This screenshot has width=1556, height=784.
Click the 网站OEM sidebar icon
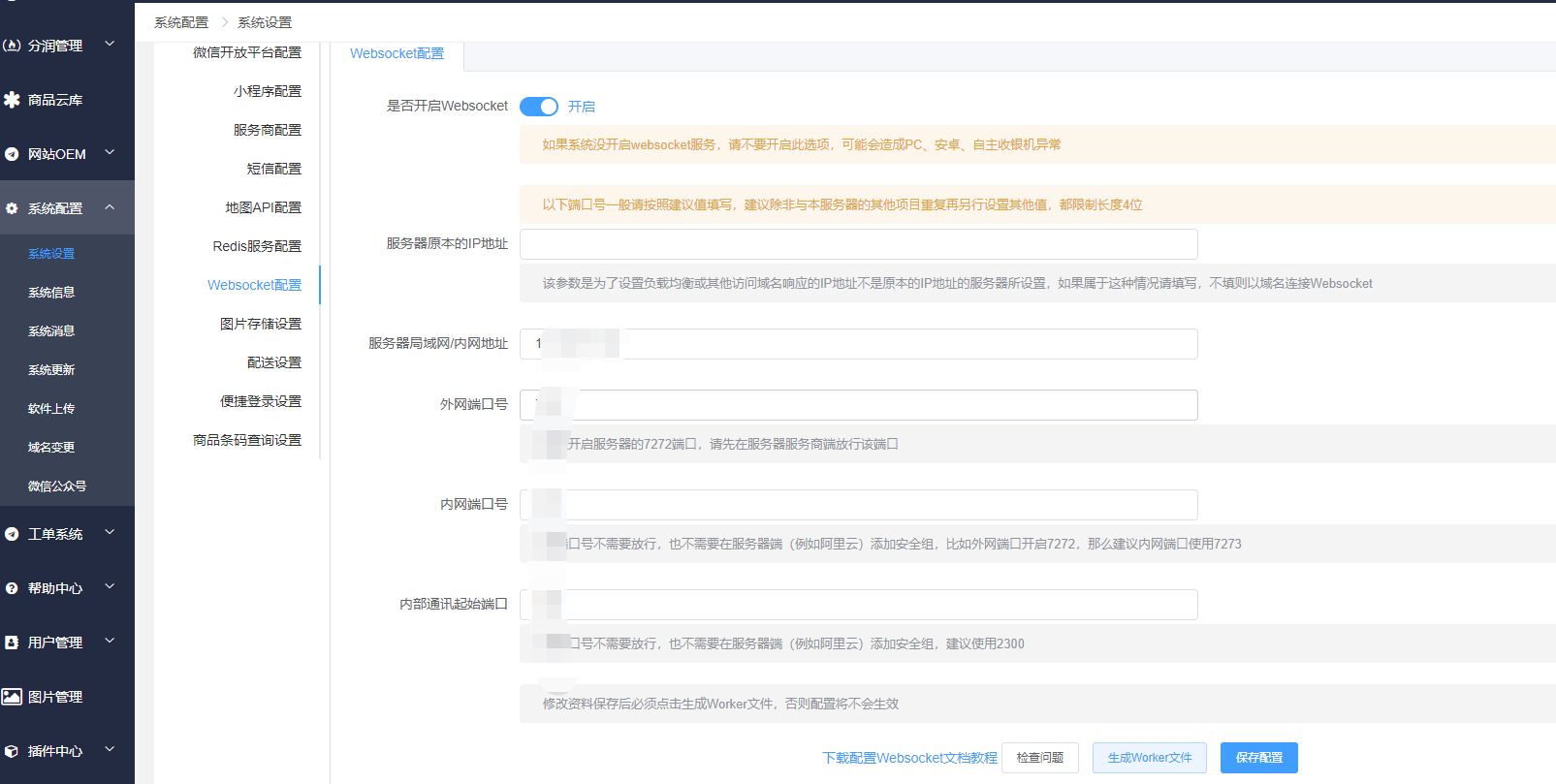12,154
